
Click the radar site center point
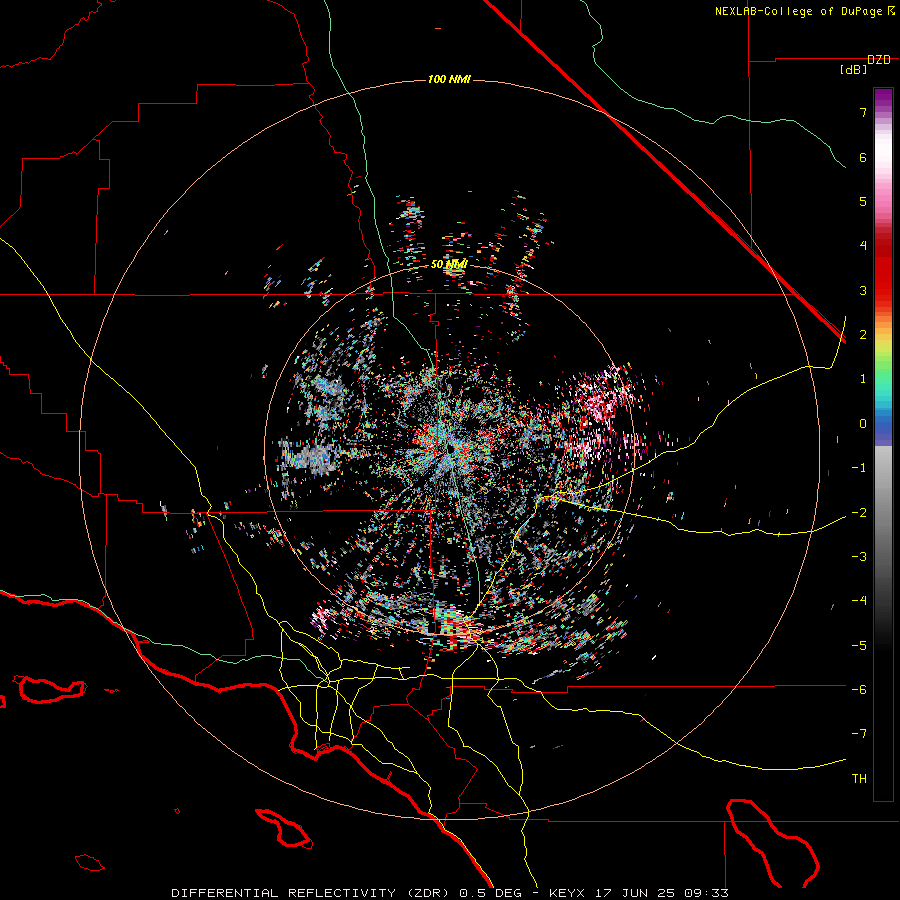tap(451, 448)
